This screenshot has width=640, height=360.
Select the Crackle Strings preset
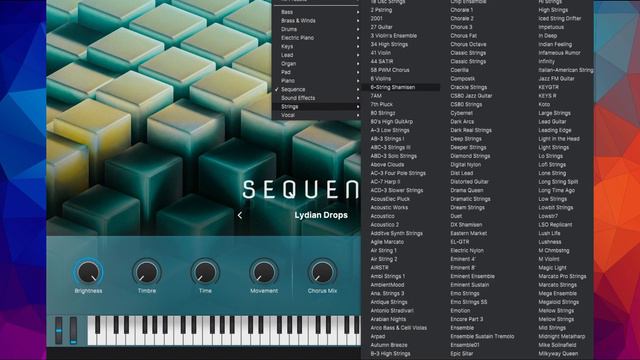click(x=469, y=87)
